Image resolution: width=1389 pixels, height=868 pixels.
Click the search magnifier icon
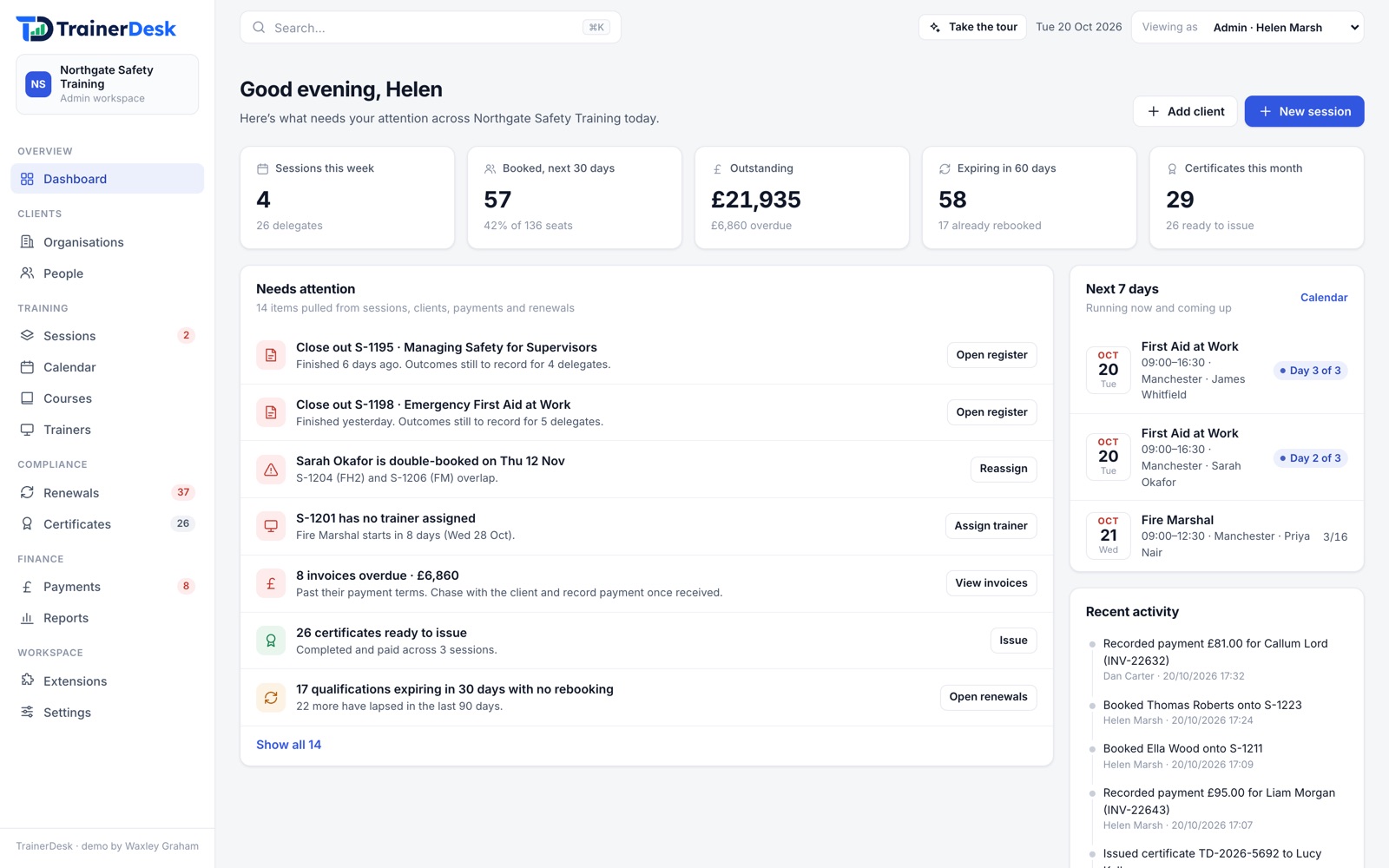(x=259, y=28)
